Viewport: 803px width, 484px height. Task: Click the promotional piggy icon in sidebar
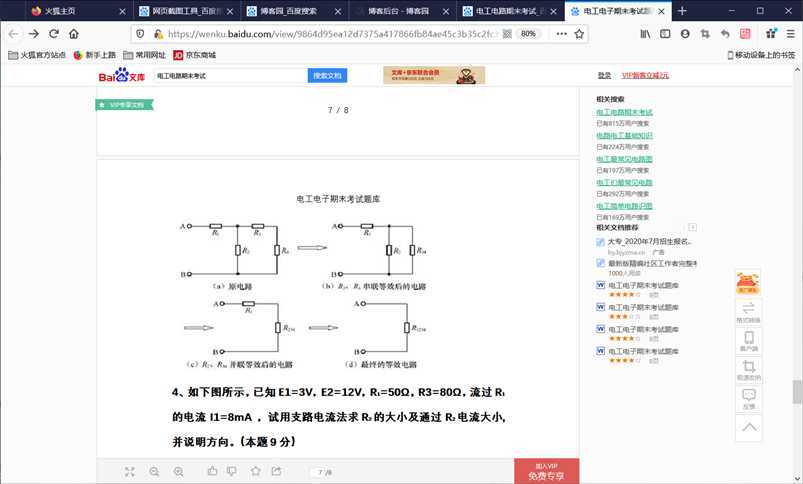748,283
